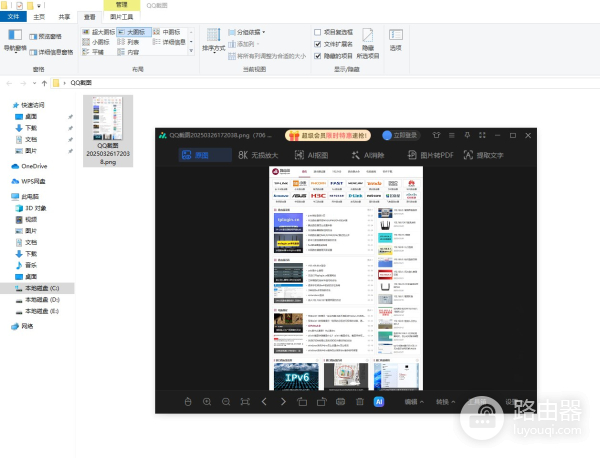Image resolution: width=600 pixels, height=458 pixels.
Task: Choose 详细信息 layout option
Action: (x=169, y=42)
